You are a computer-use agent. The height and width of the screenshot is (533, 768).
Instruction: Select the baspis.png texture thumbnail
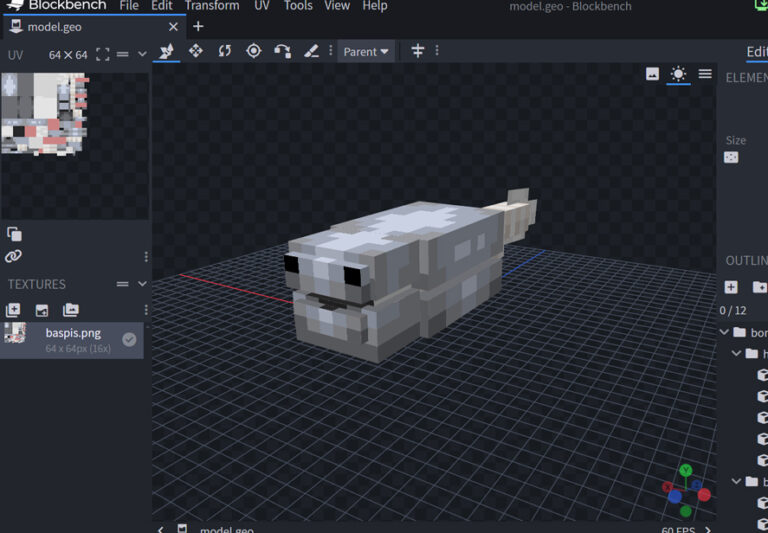coord(15,335)
